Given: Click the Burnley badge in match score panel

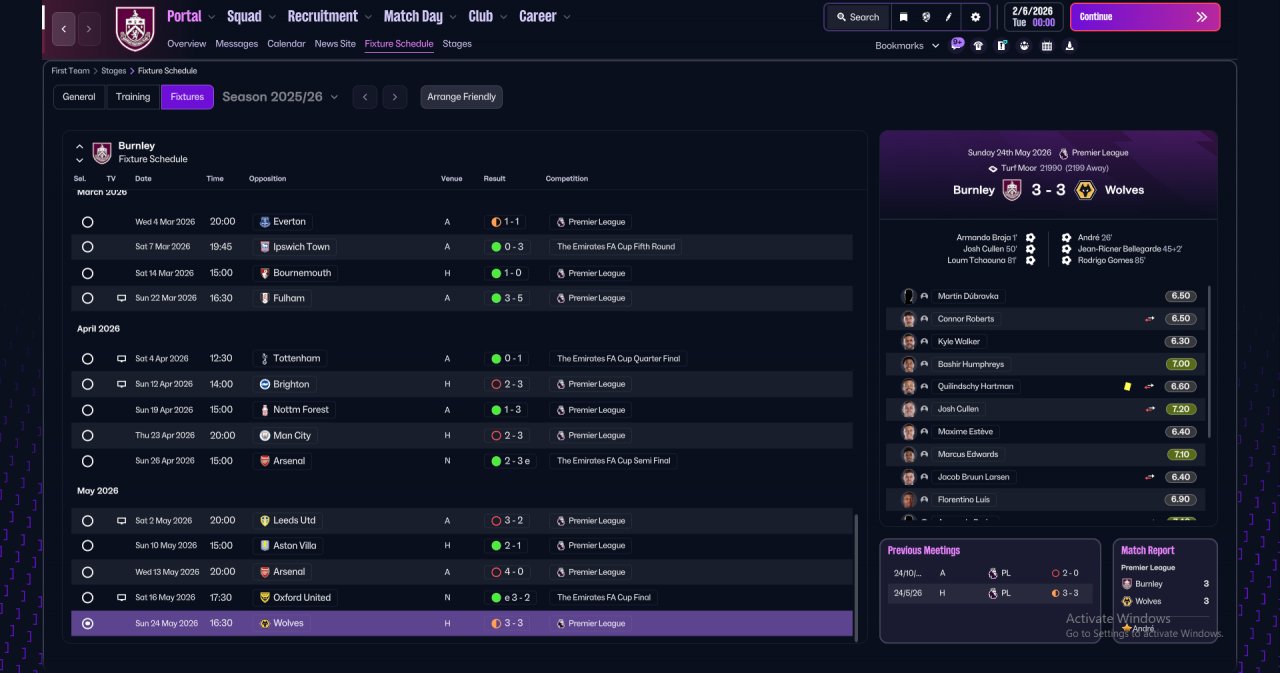Looking at the screenshot, I should coord(1011,190).
